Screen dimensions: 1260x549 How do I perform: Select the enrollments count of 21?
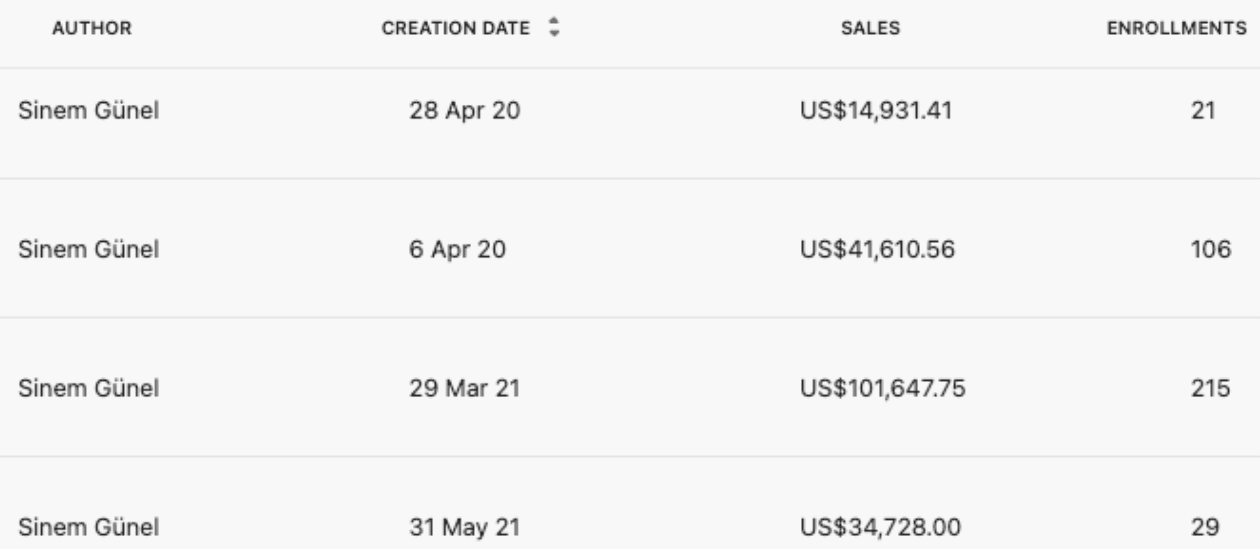click(1203, 111)
